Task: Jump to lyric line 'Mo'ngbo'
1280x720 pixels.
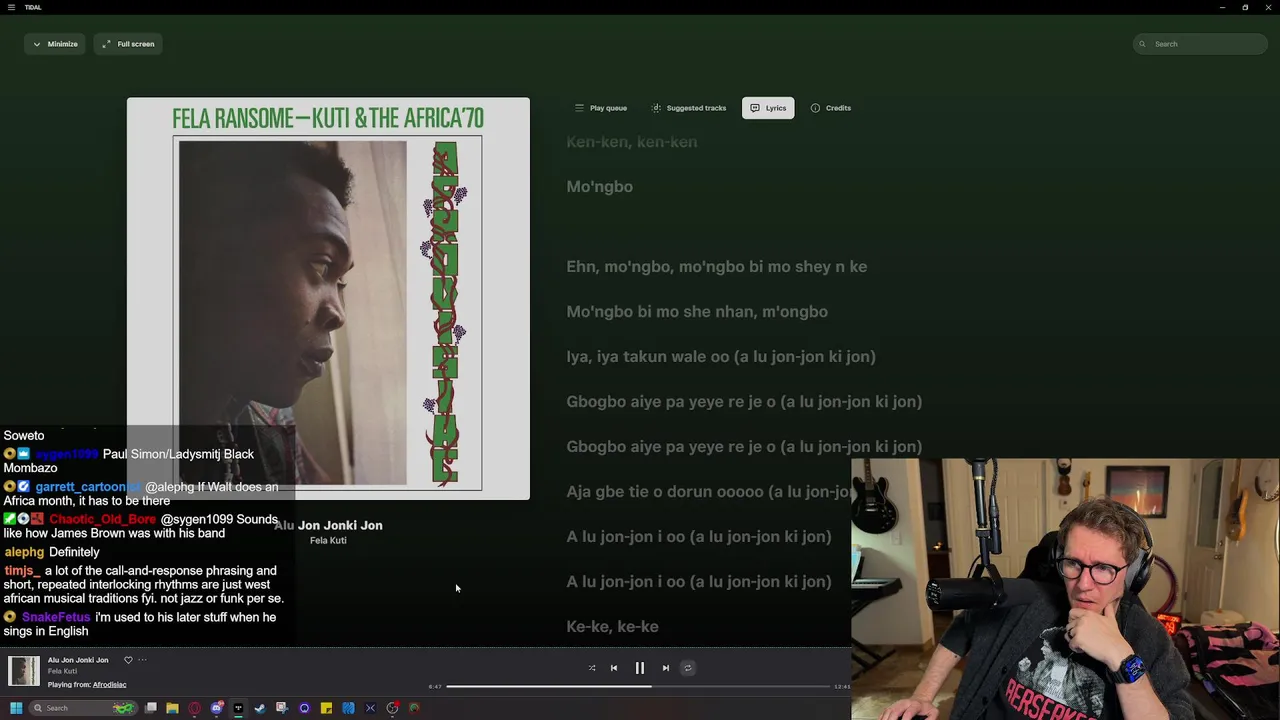Action: 600,187
